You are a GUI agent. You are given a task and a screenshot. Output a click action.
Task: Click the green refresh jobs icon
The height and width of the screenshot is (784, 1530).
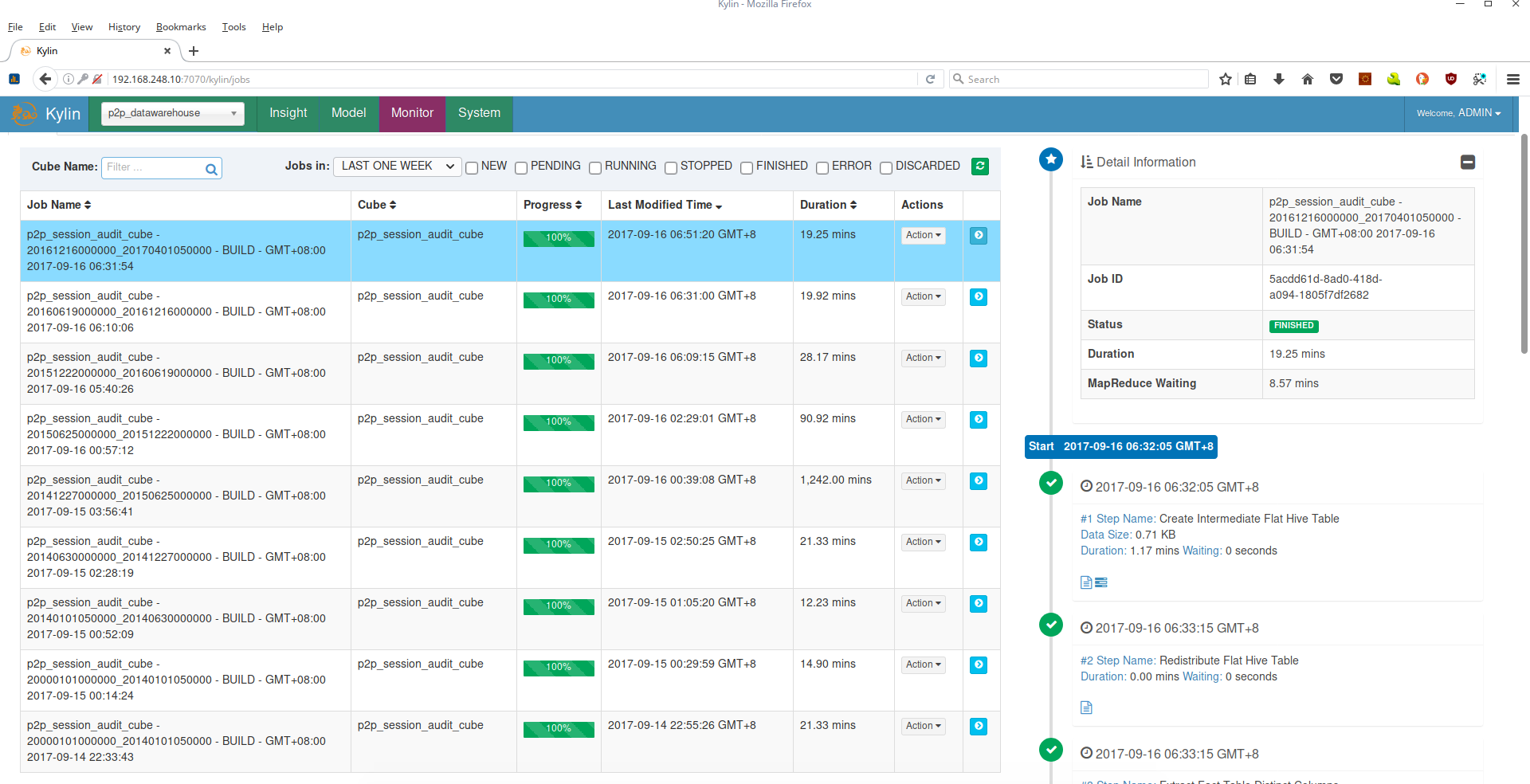point(980,167)
